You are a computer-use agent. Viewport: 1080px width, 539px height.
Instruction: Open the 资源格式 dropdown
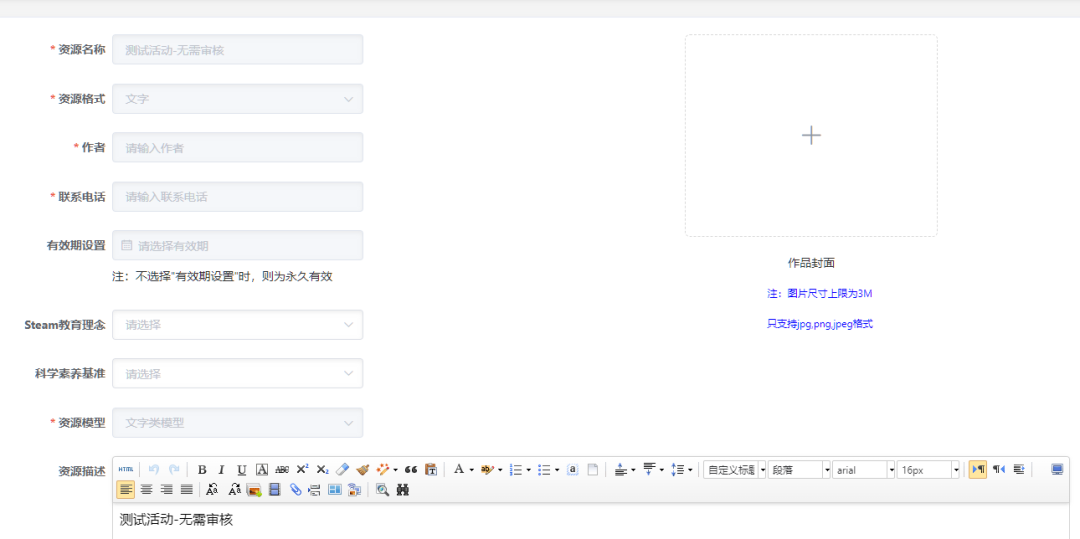(x=237, y=99)
